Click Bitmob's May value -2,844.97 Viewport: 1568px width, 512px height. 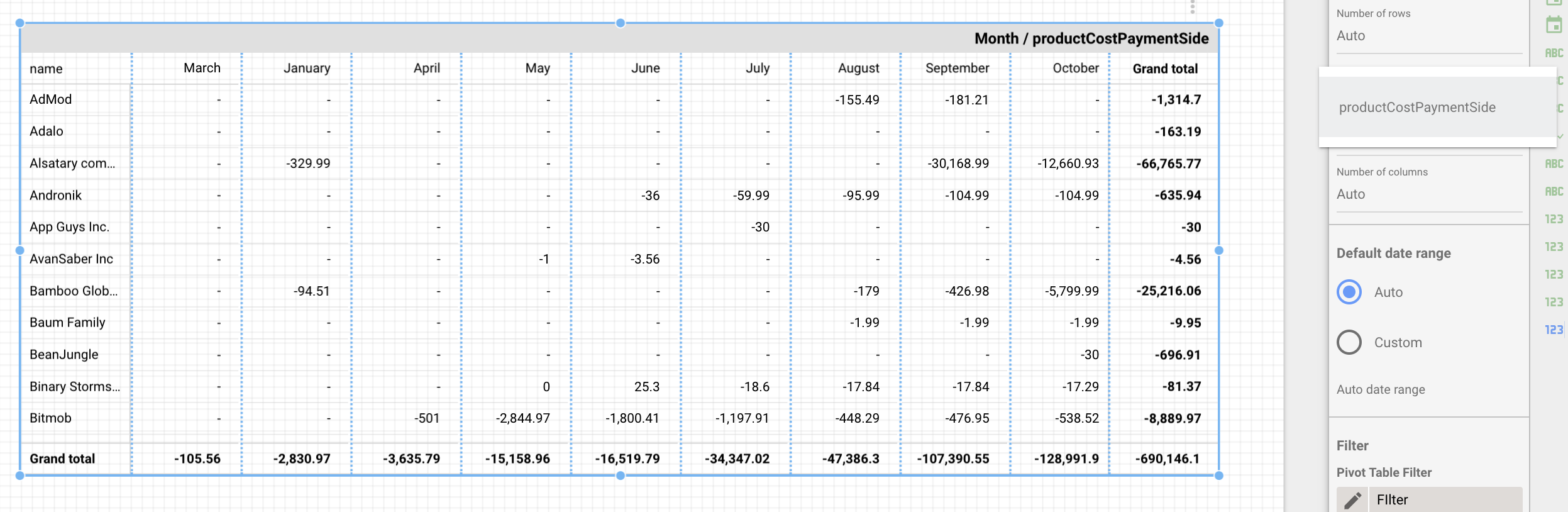tap(522, 418)
